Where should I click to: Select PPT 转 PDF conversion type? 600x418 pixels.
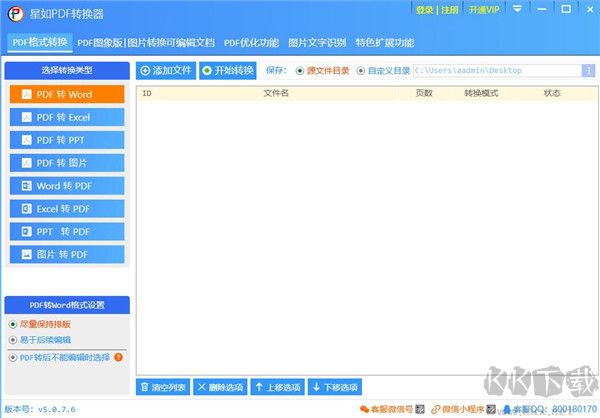[x=67, y=232]
